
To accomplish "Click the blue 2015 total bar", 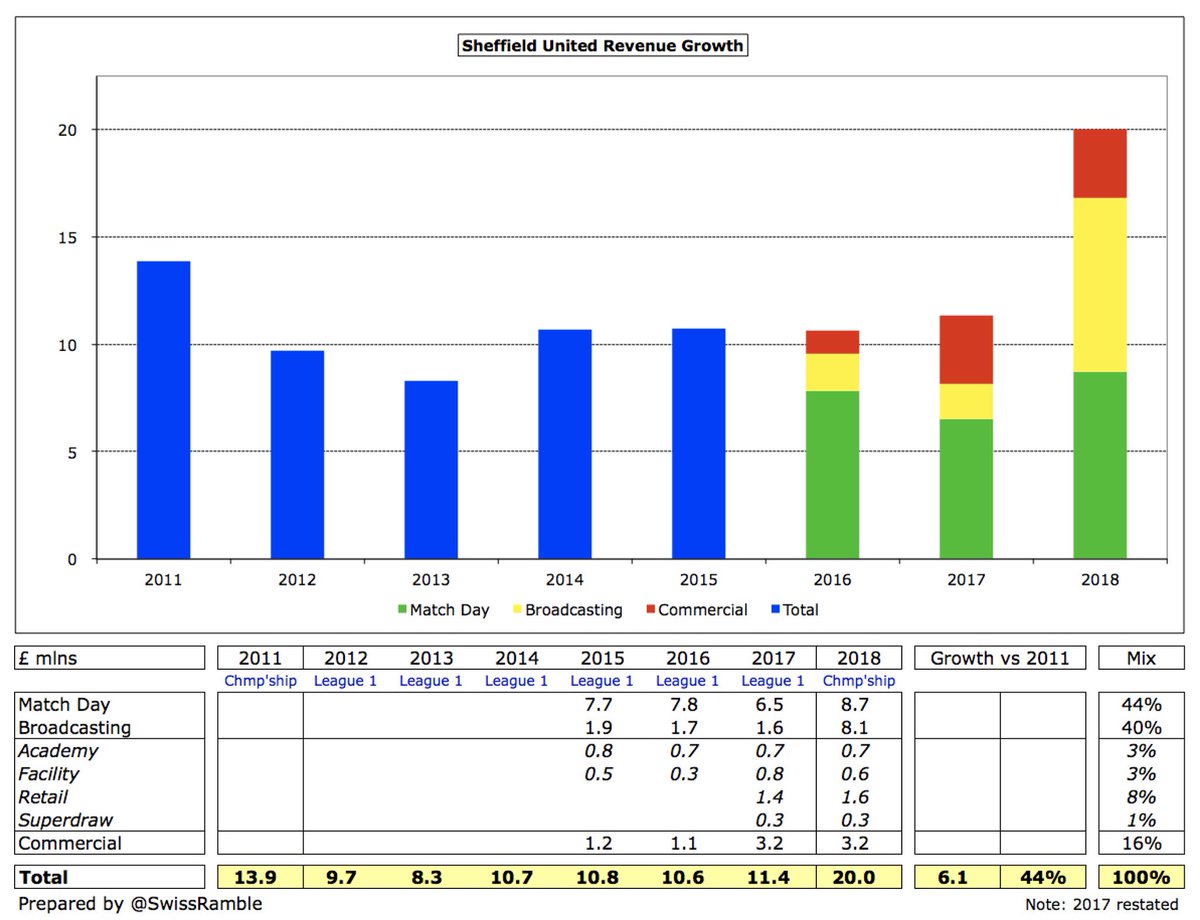I will (x=699, y=444).
